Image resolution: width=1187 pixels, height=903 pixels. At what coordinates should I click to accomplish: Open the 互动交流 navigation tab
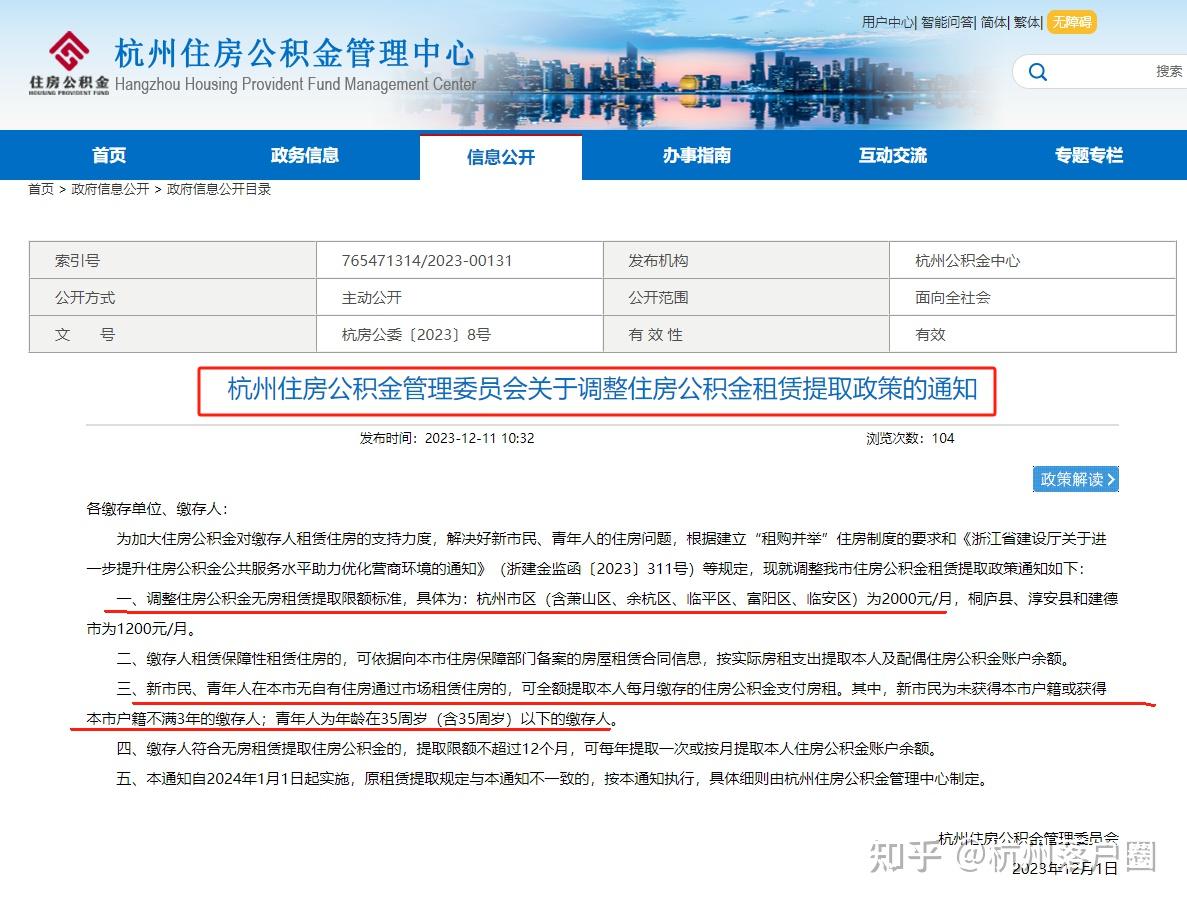click(893, 155)
